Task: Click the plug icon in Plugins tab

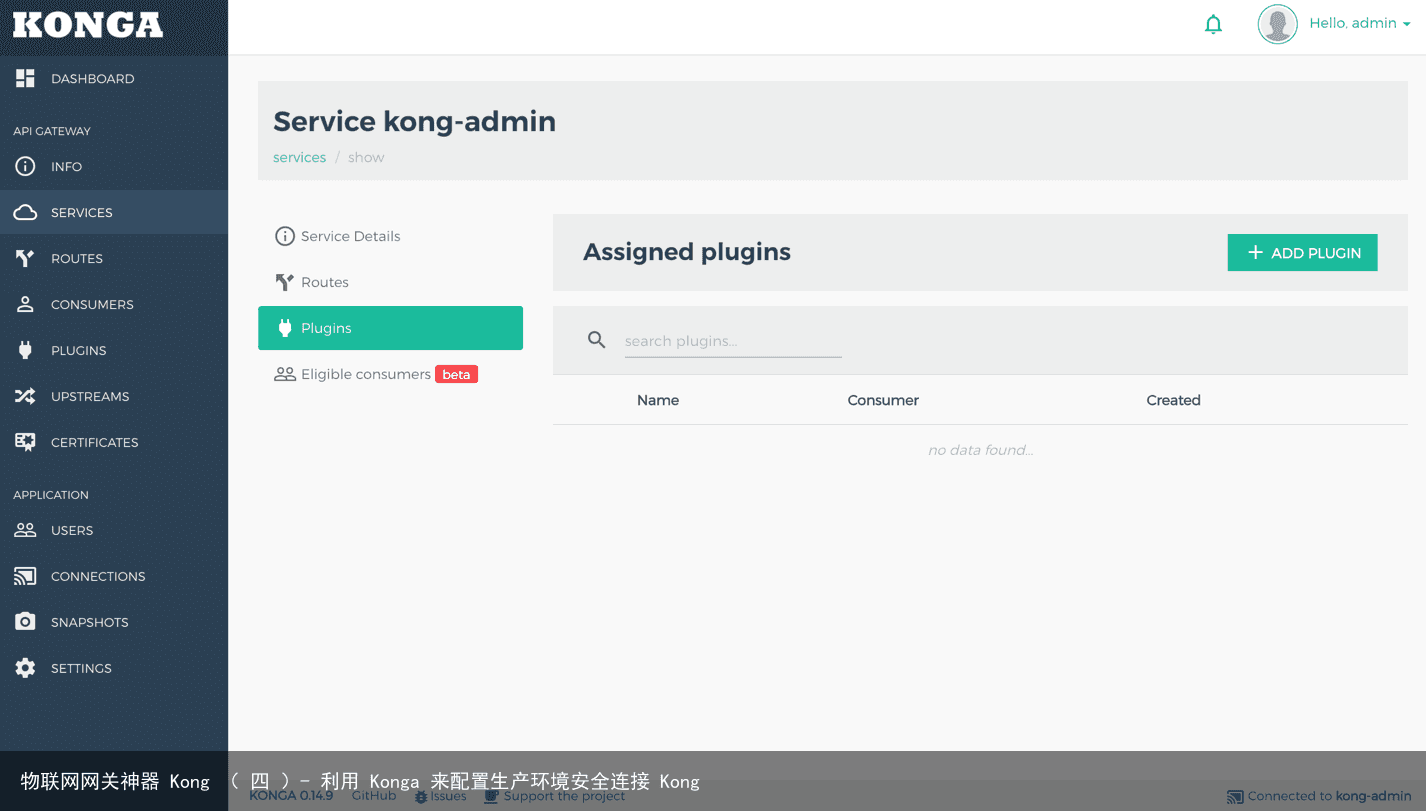Action: (x=284, y=328)
